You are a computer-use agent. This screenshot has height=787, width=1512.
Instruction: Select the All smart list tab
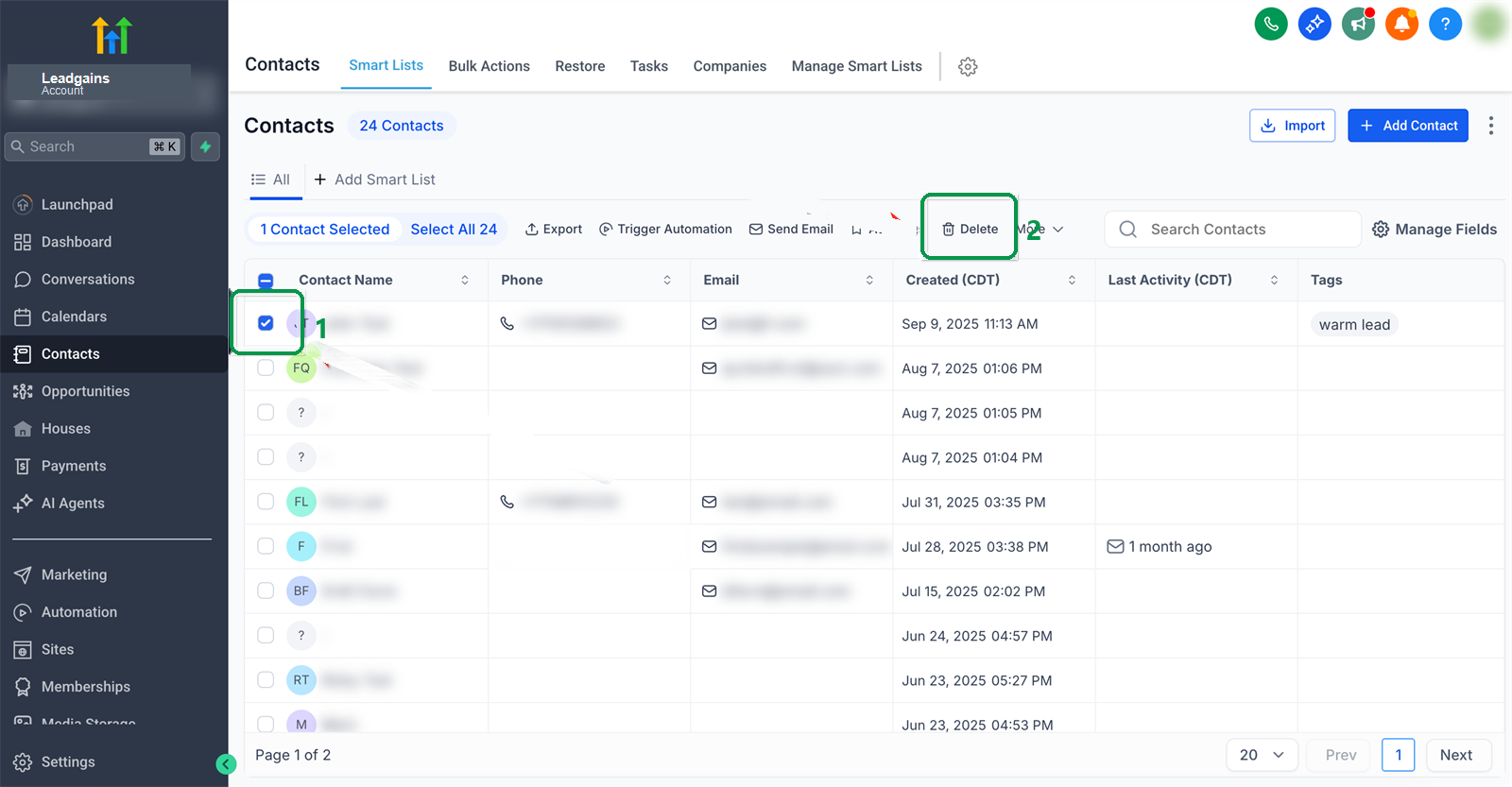[x=271, y=180]
